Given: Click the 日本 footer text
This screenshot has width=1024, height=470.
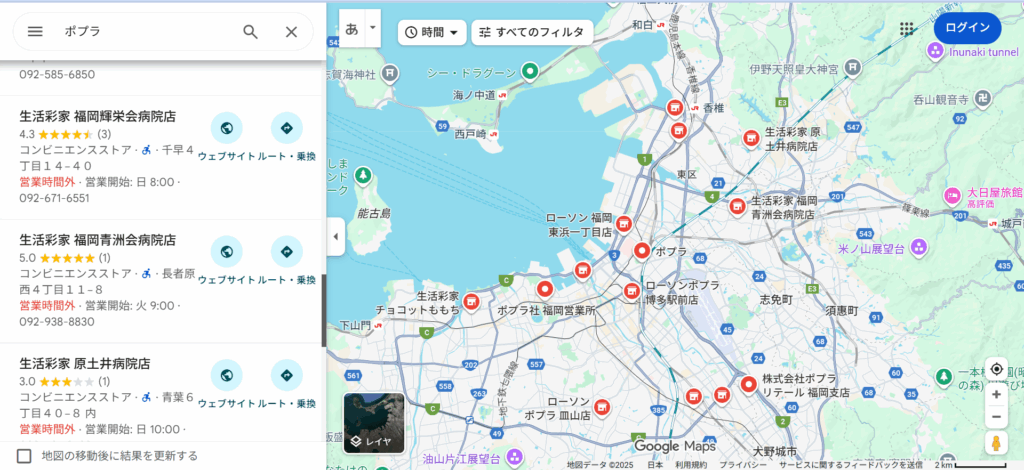Looking at the screenshot, I should point(655,465).
